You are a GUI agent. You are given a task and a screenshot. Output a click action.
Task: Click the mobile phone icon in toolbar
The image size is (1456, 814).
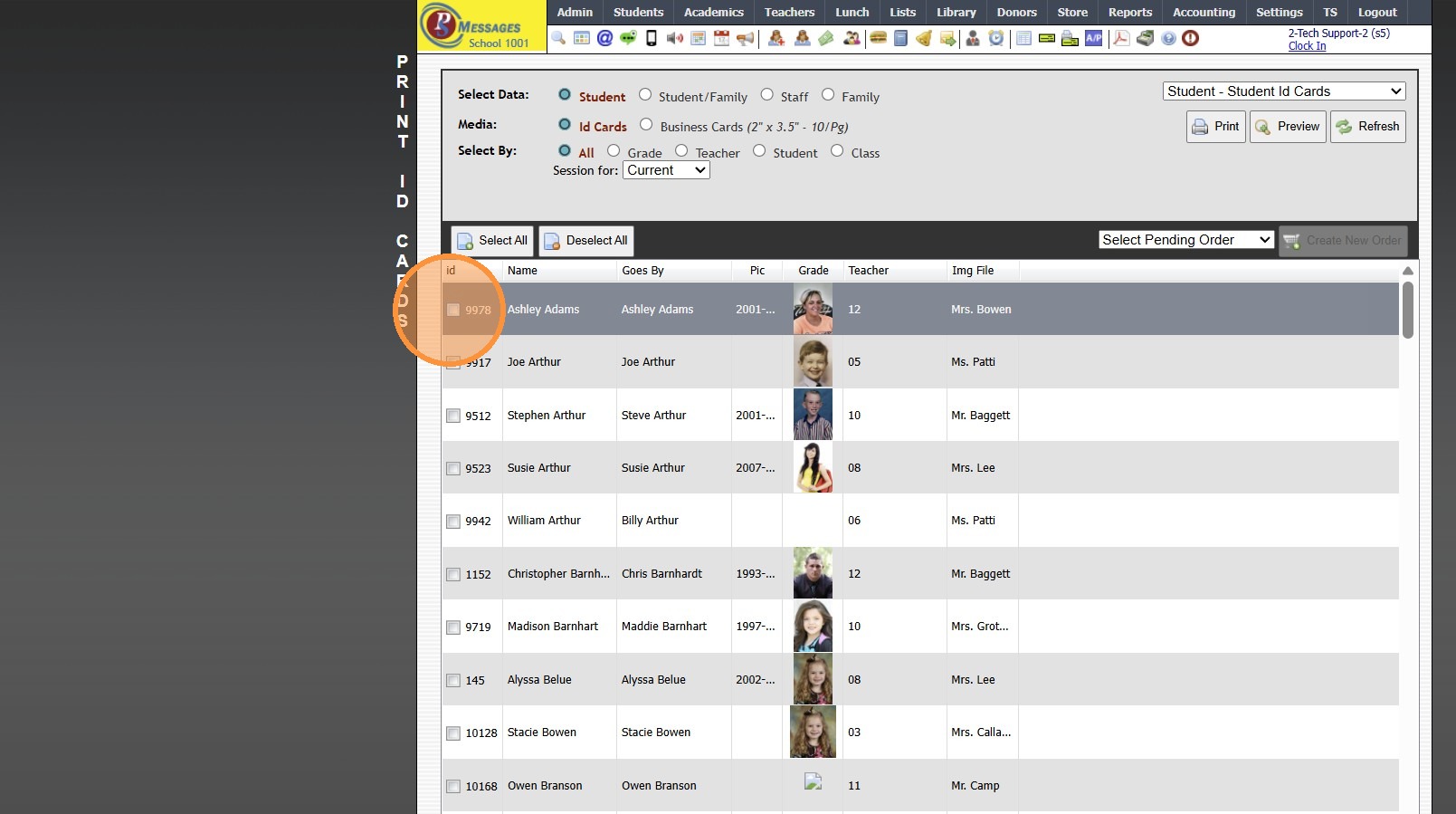point(652,38)
